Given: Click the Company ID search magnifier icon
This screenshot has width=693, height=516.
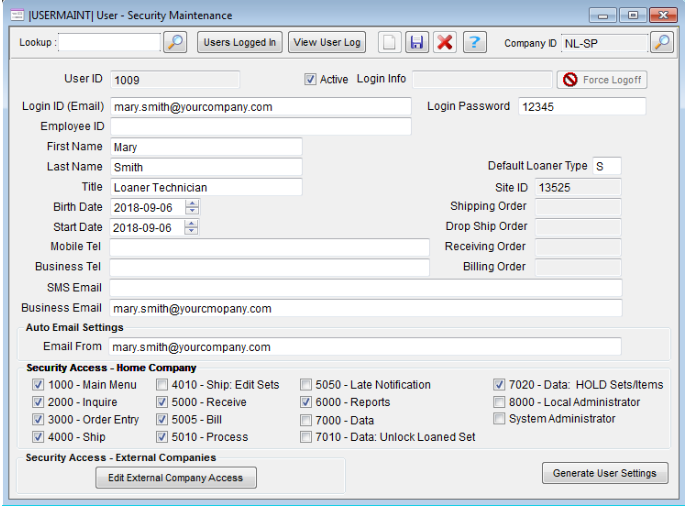Looking at the screenshot, I should coord(662,43).
